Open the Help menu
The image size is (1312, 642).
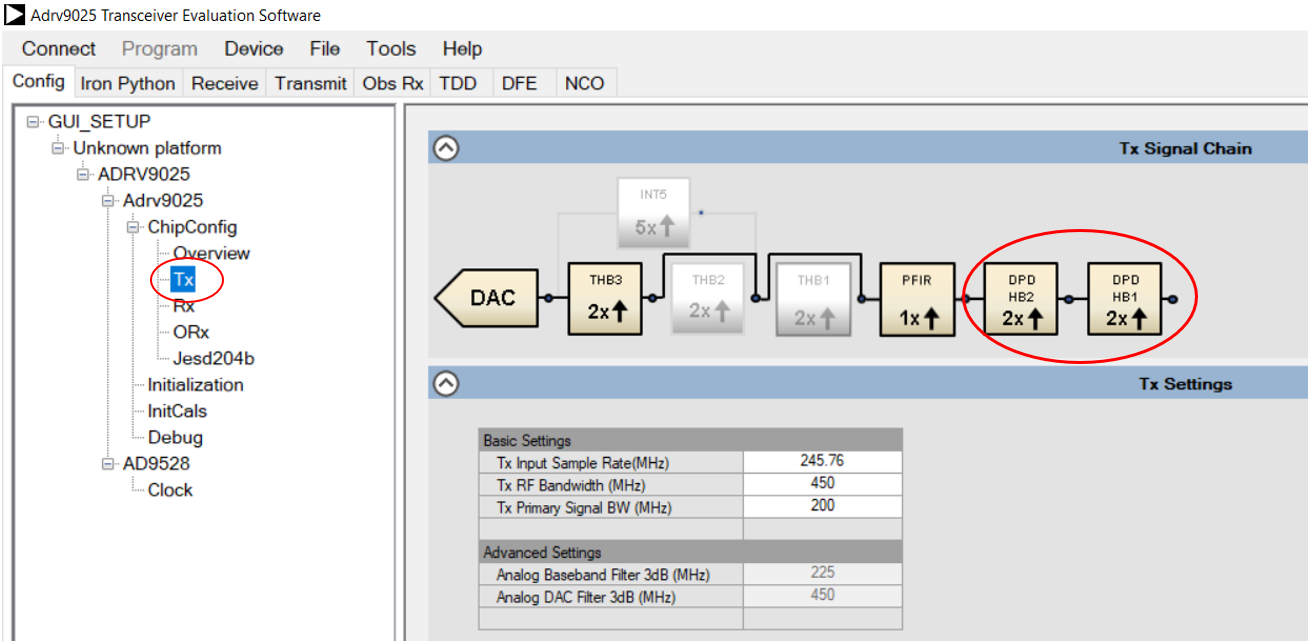tap(462, 49)
